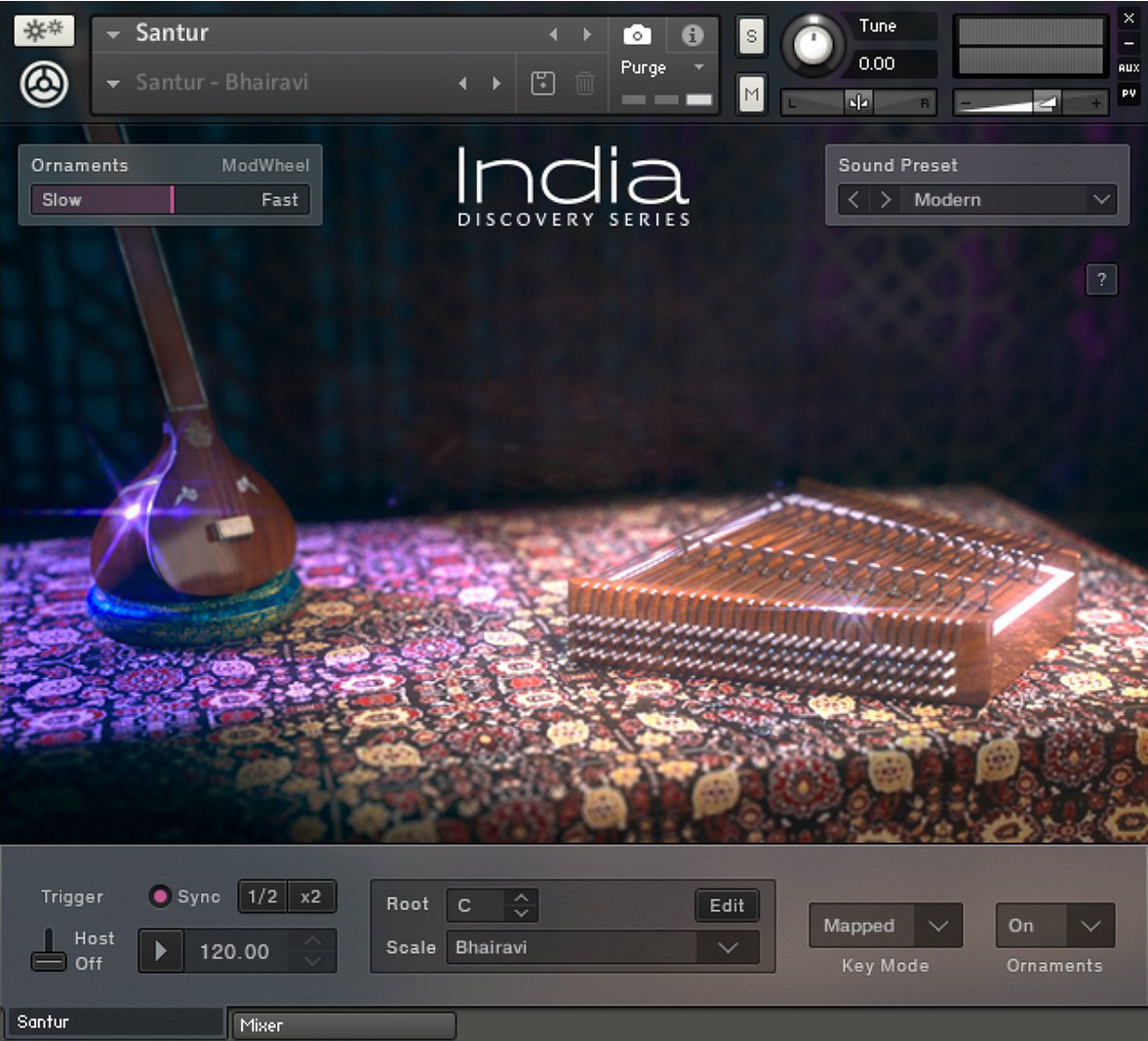This screenshot has width=1148, height=1041.
Task: Solo the Santur instrument
Action: (751, 35)
